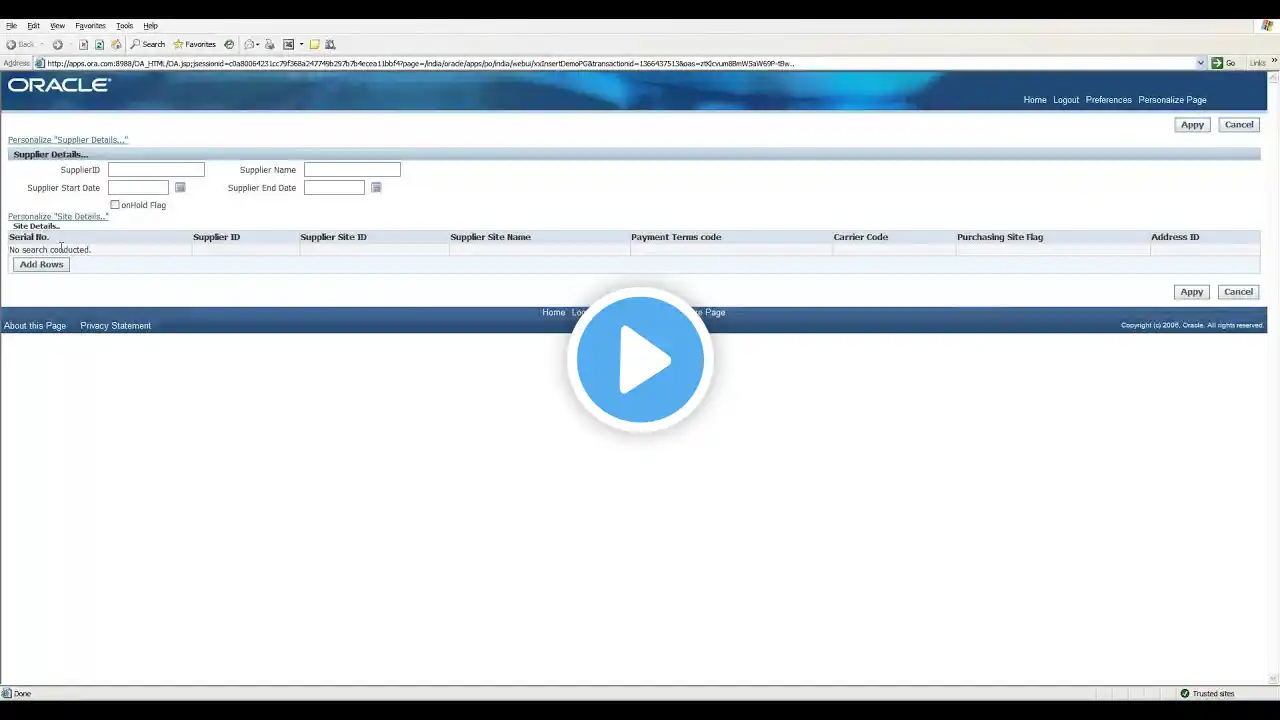The width and height of the screenshot is (1280, 720).
Task: Open the Mail toolbar icon
Action: (248, 44)
